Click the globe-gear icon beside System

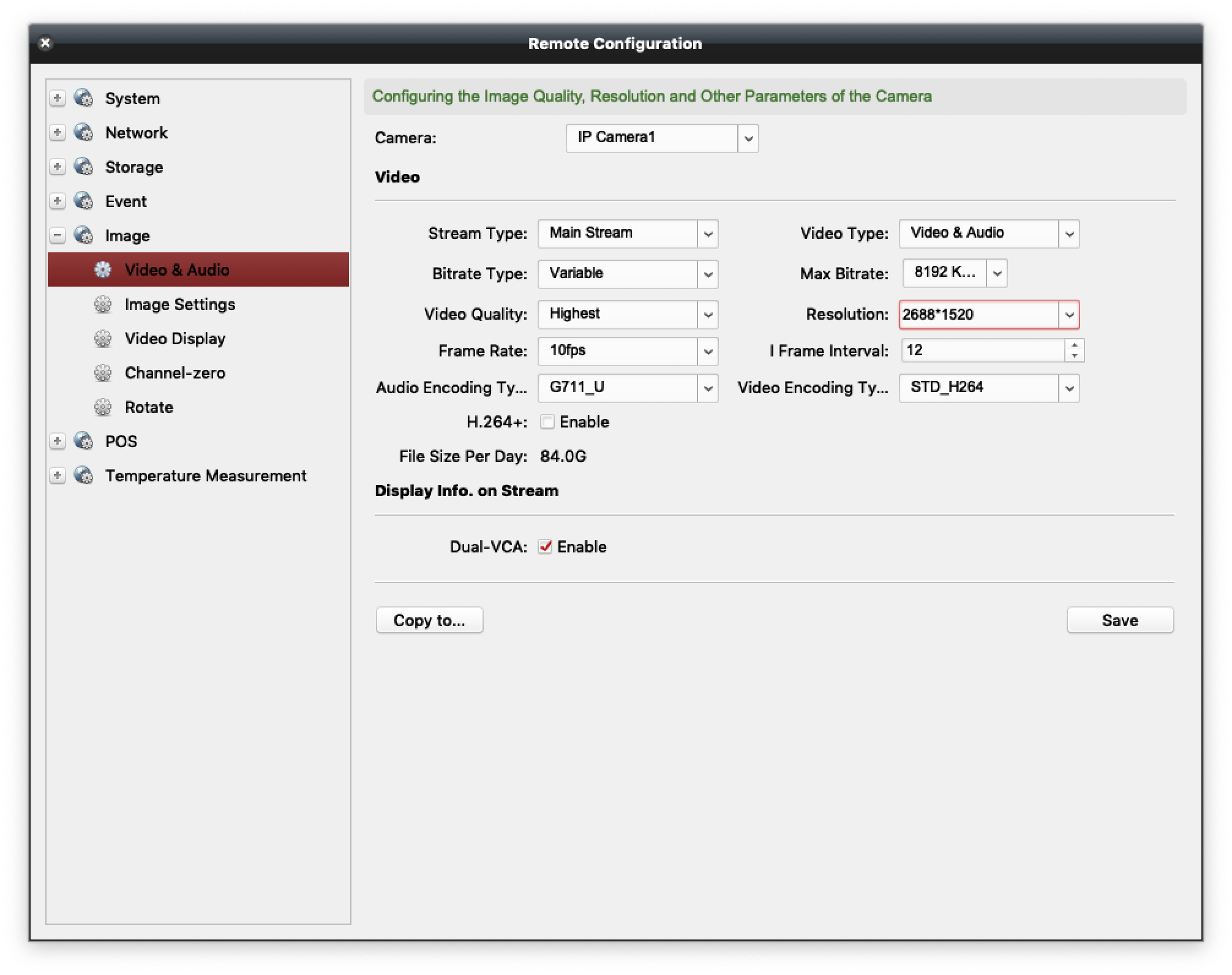click(83, 98)
